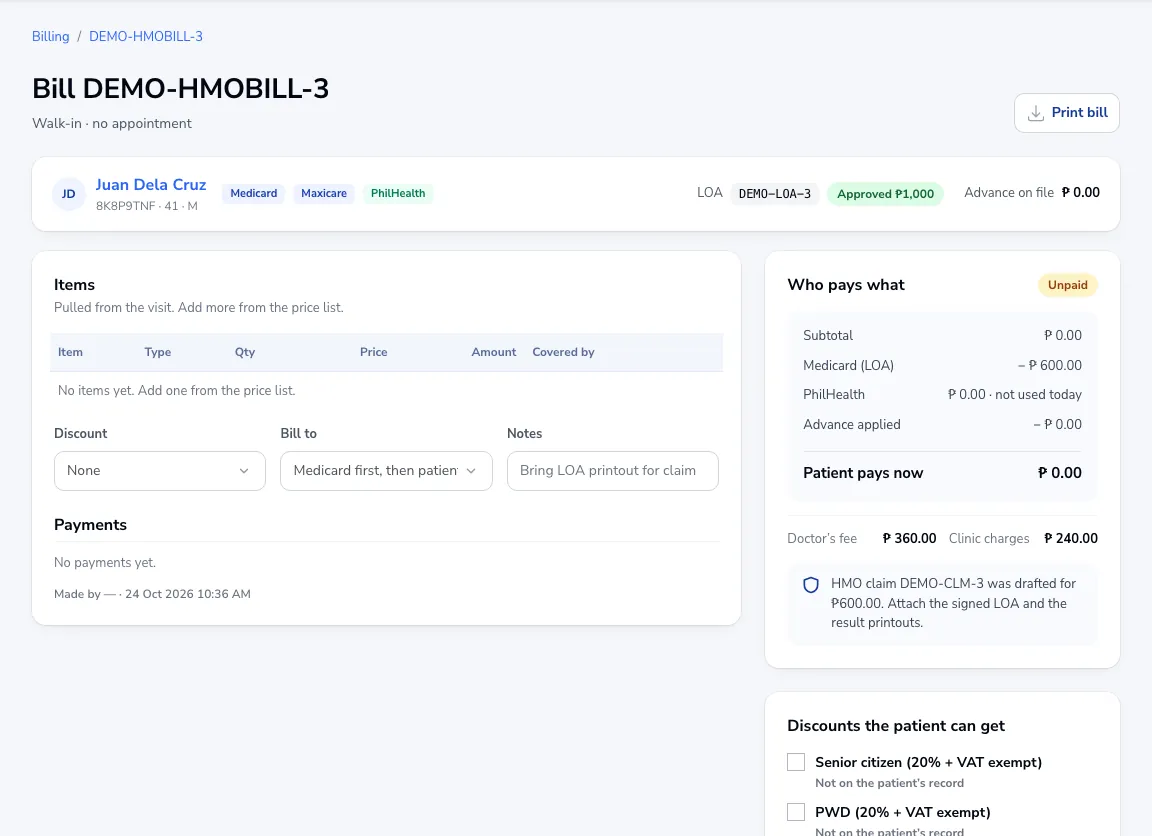The height and width of the screenshot is (836, 1152).
Task: Click the PhilHealth tag
Action: pos(398,193)
